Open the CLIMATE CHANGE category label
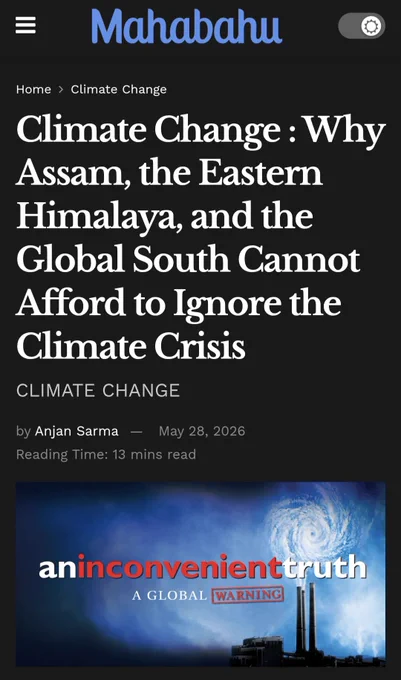 tap(98, 390)
